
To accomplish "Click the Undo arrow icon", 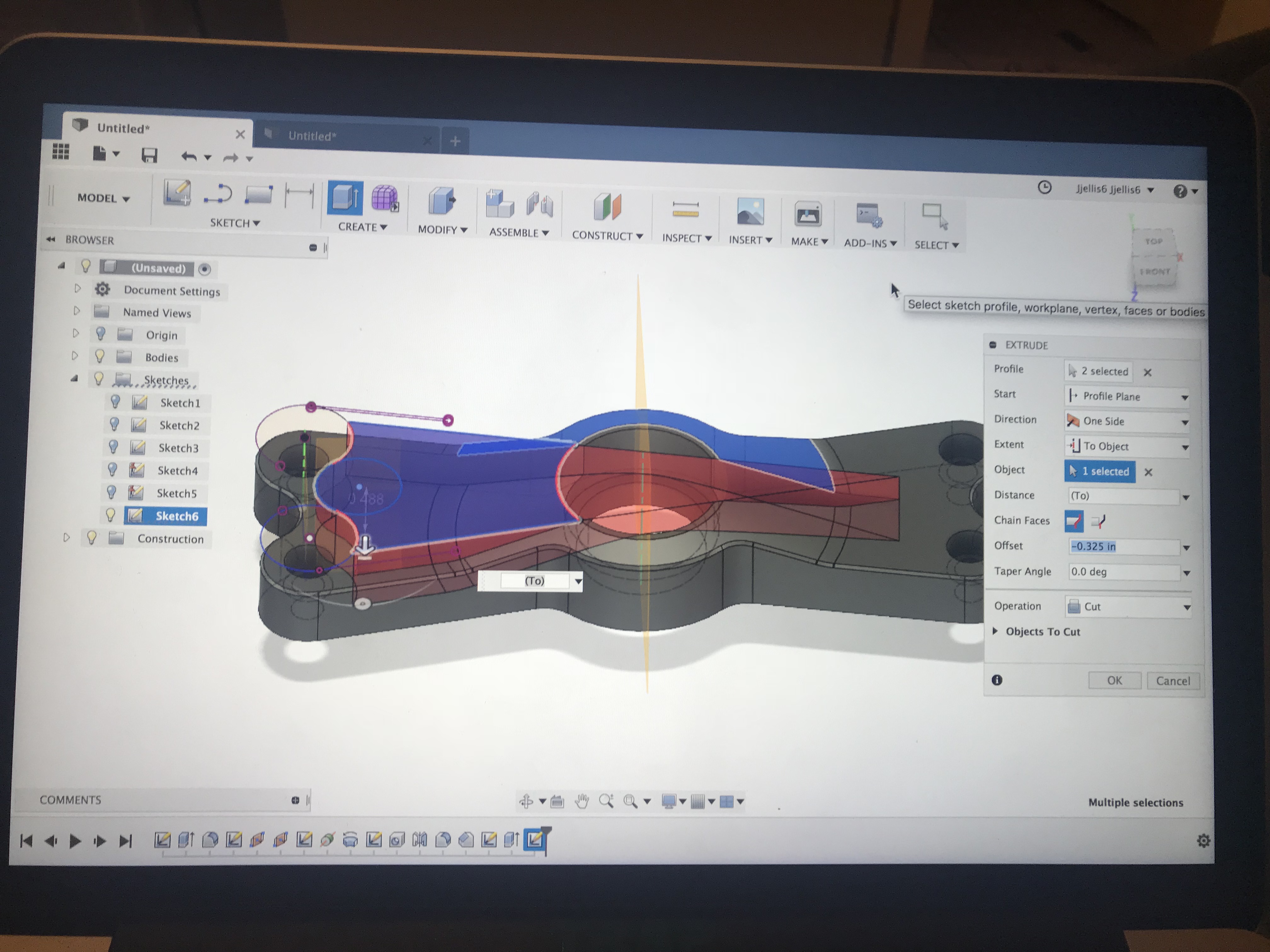I will (x=188, y=156).
